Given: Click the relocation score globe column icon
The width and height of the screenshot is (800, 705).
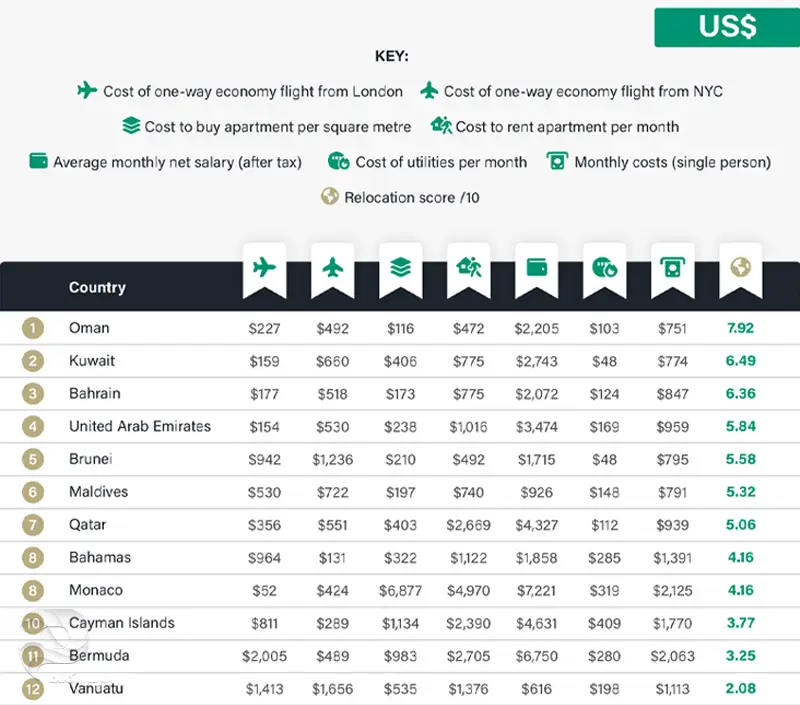Looking at the screenshot, I should 740,267.
